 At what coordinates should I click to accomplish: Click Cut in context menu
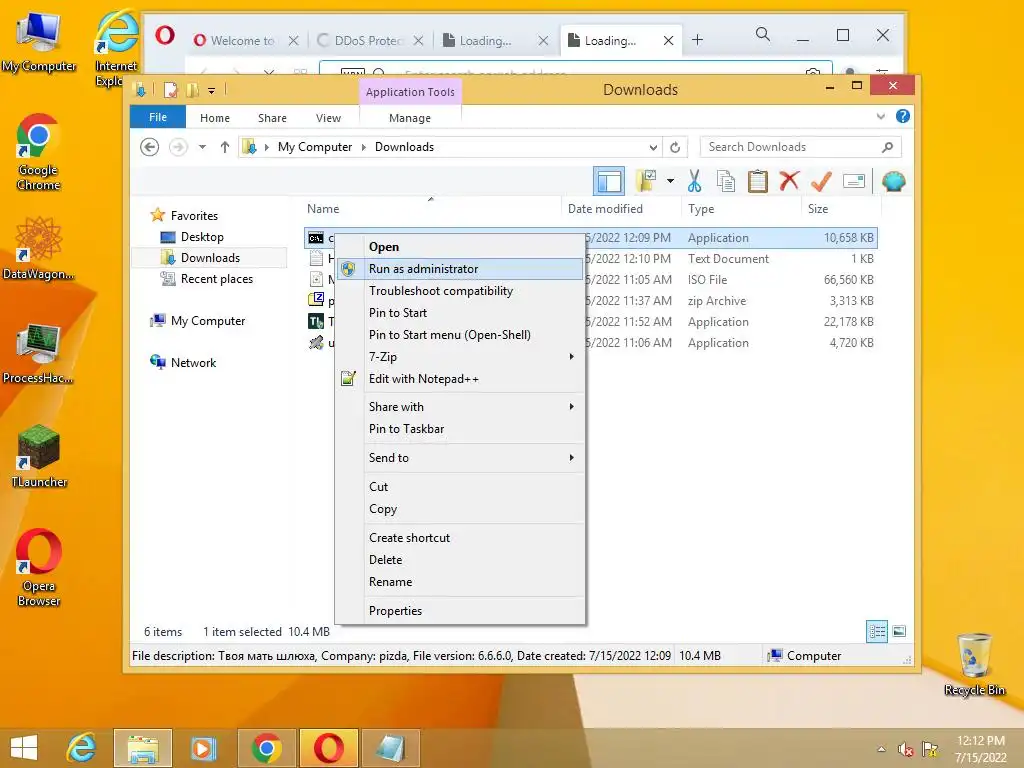(x=460, y=487)
